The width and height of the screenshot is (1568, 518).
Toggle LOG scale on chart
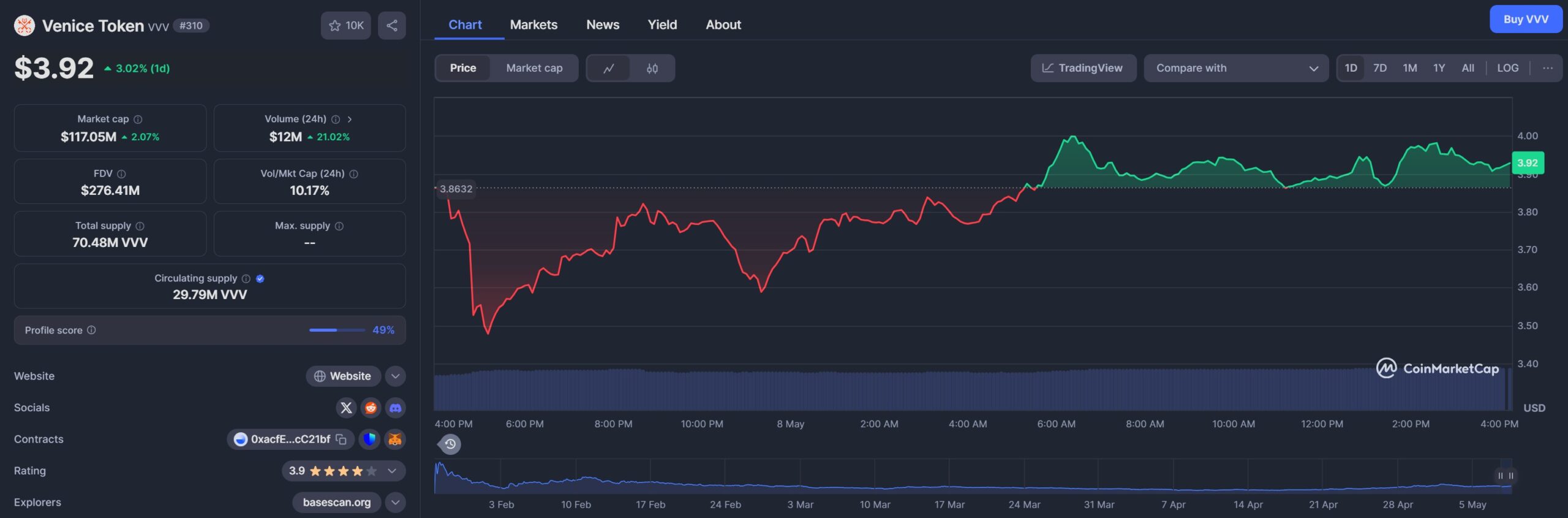point(1508,68)
